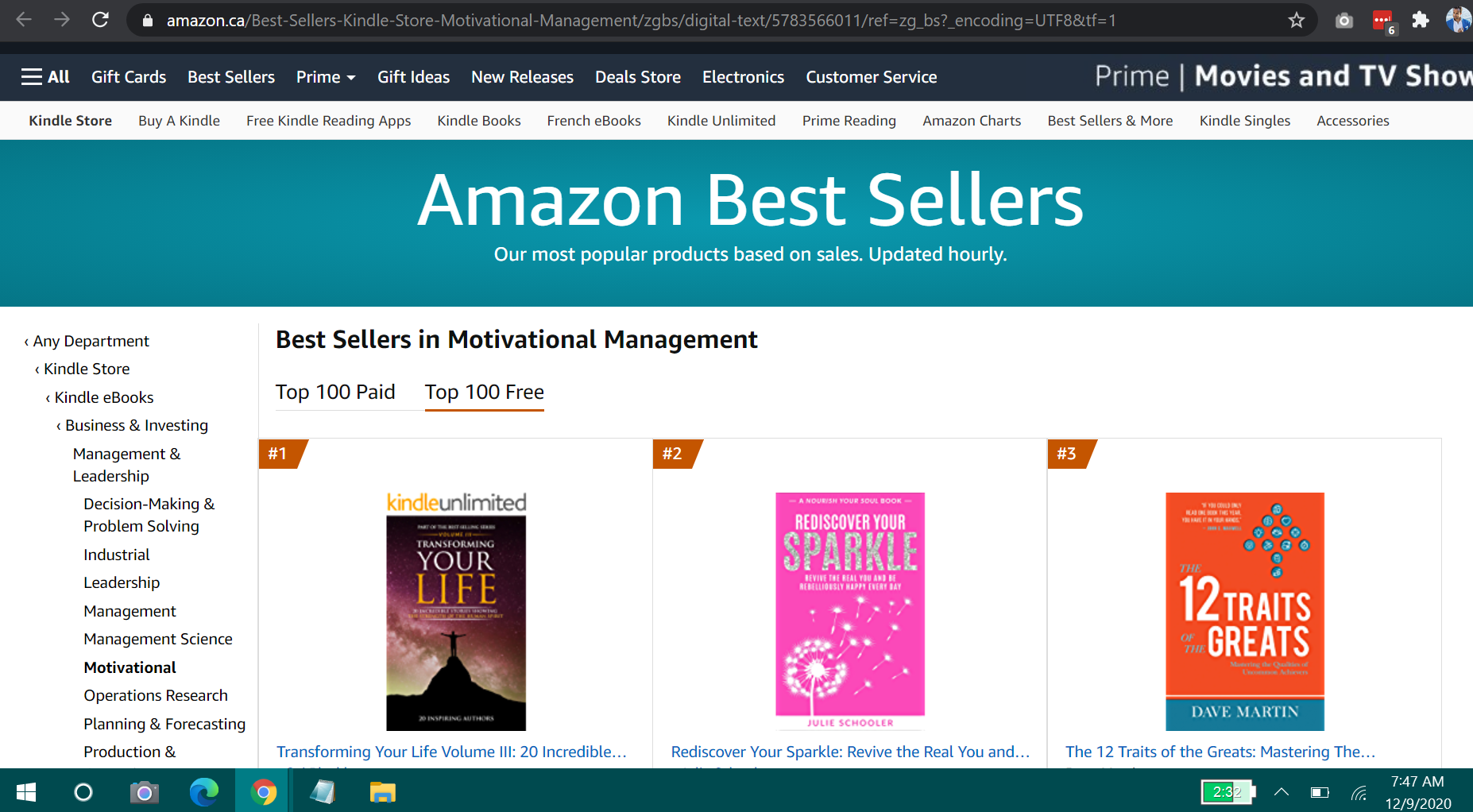Select the Leadership subcategory
The image size is (1473, 812).
coord(122,582)
